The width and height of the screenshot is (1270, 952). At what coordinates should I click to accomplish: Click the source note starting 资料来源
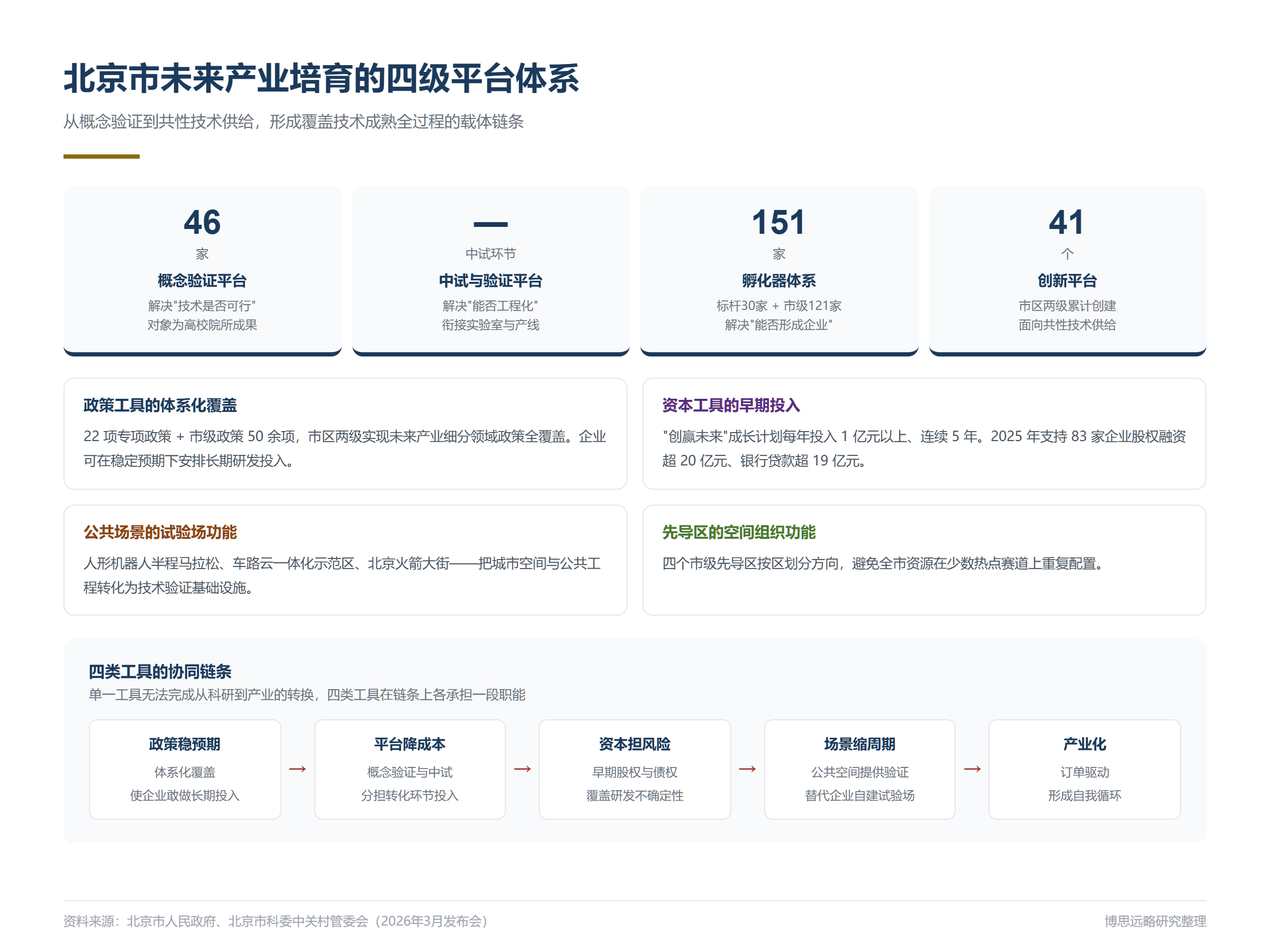pyautogui.click(x=276, y=921)
